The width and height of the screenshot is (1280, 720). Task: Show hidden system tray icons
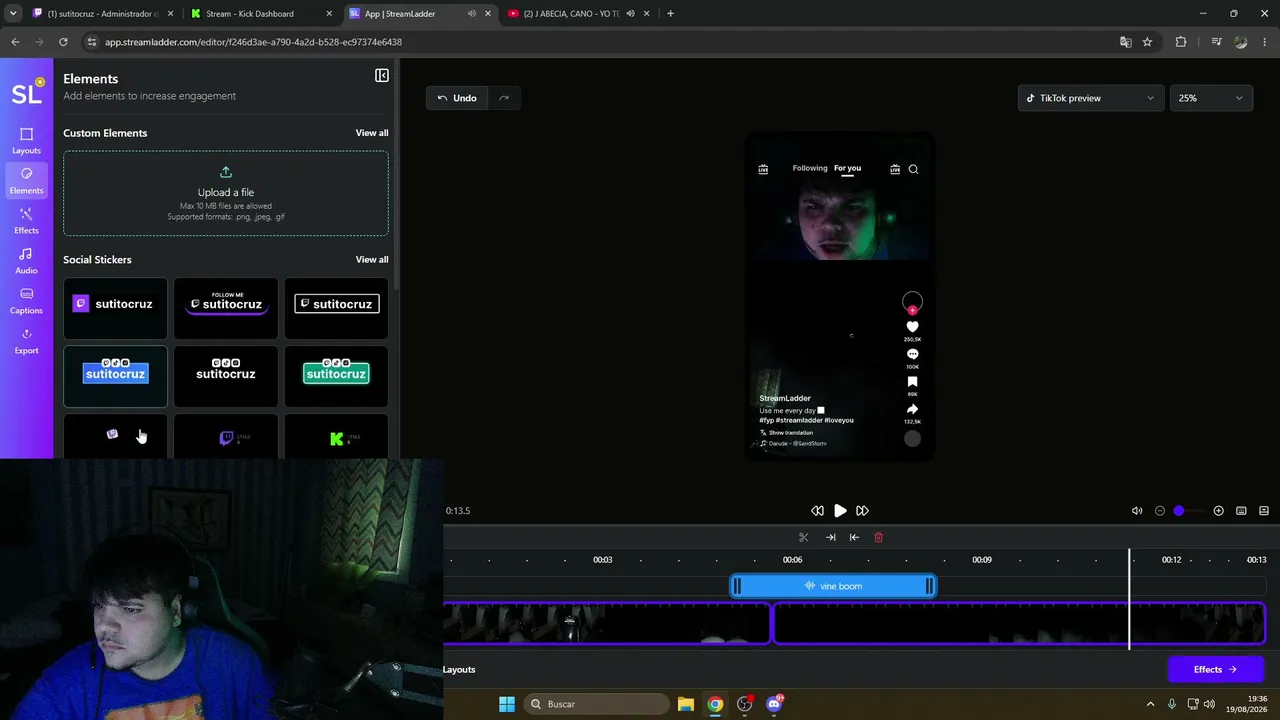1150,704
